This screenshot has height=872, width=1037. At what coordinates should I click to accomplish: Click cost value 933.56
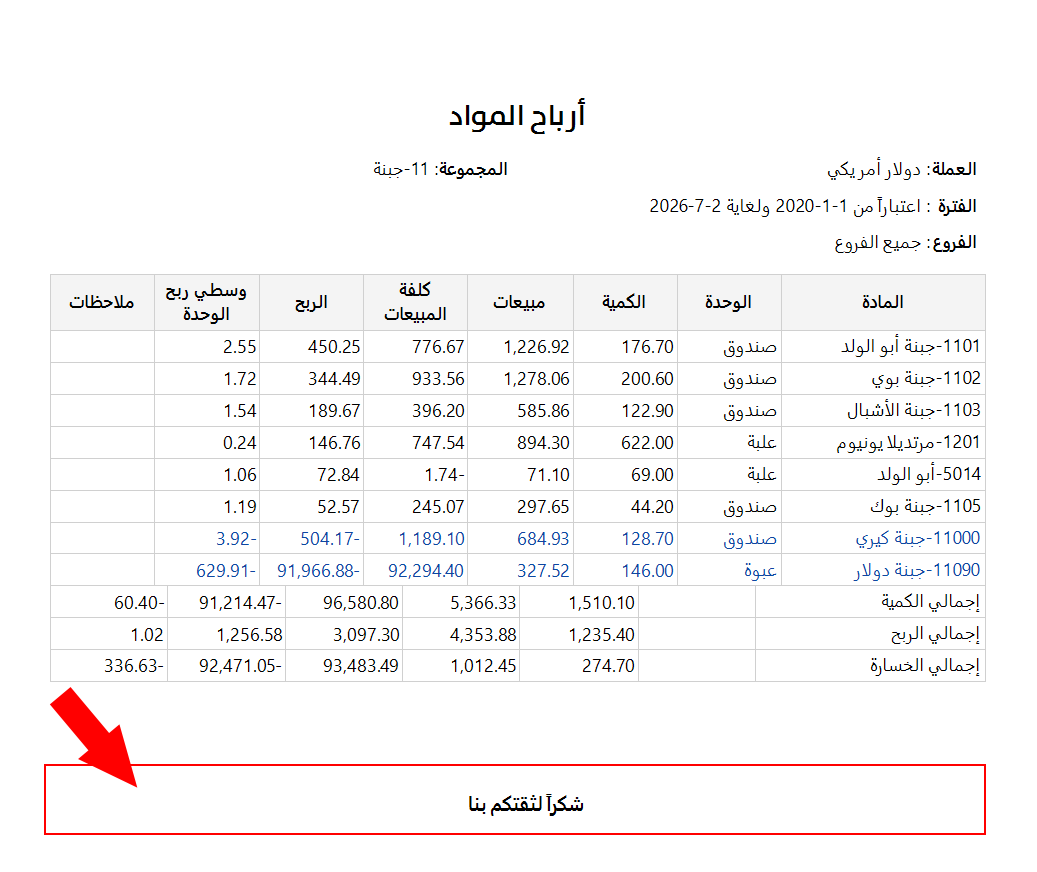point(438,379)
